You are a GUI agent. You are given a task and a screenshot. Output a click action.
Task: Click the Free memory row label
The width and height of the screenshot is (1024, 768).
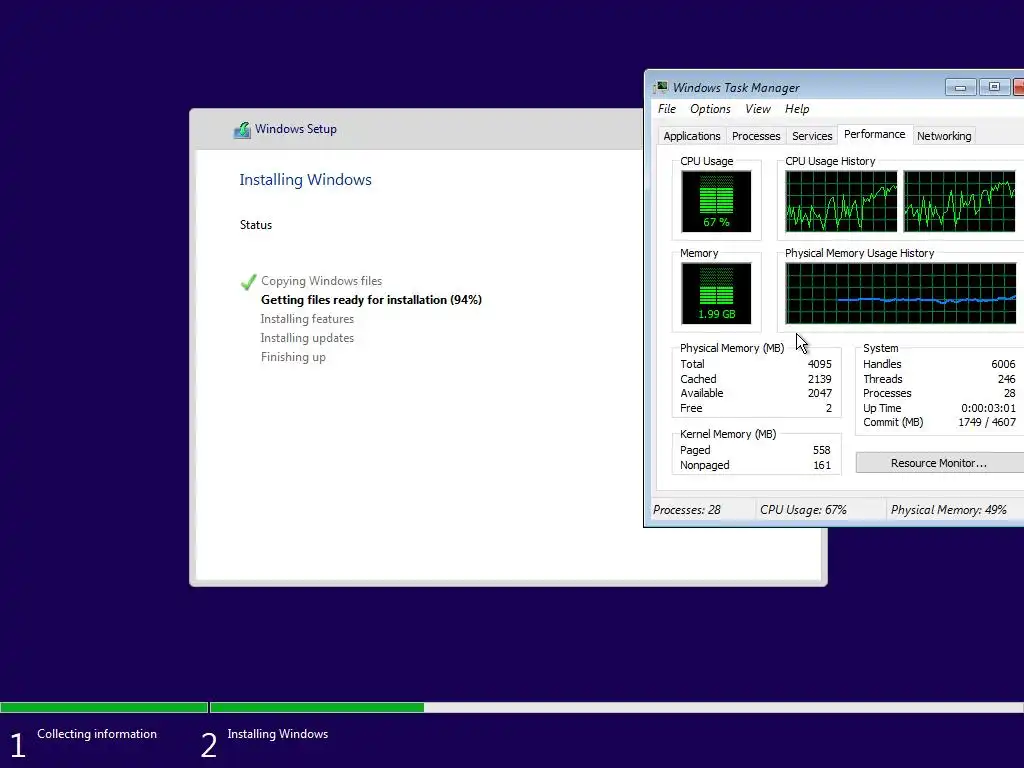691,408
